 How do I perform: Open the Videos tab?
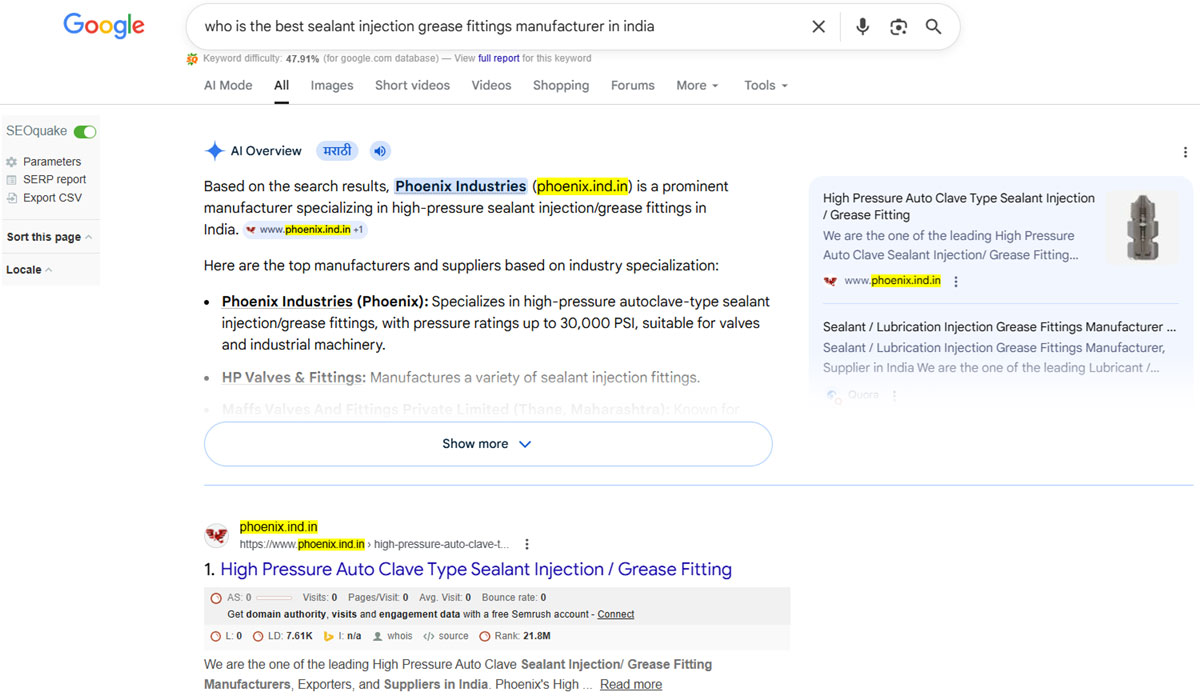click(491, 86)
